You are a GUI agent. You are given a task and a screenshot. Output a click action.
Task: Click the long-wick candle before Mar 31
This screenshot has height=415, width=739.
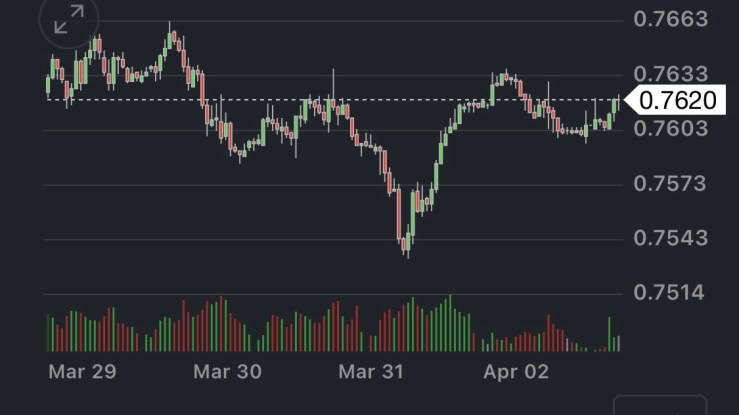pyautogui.click(x=333, y=95)
